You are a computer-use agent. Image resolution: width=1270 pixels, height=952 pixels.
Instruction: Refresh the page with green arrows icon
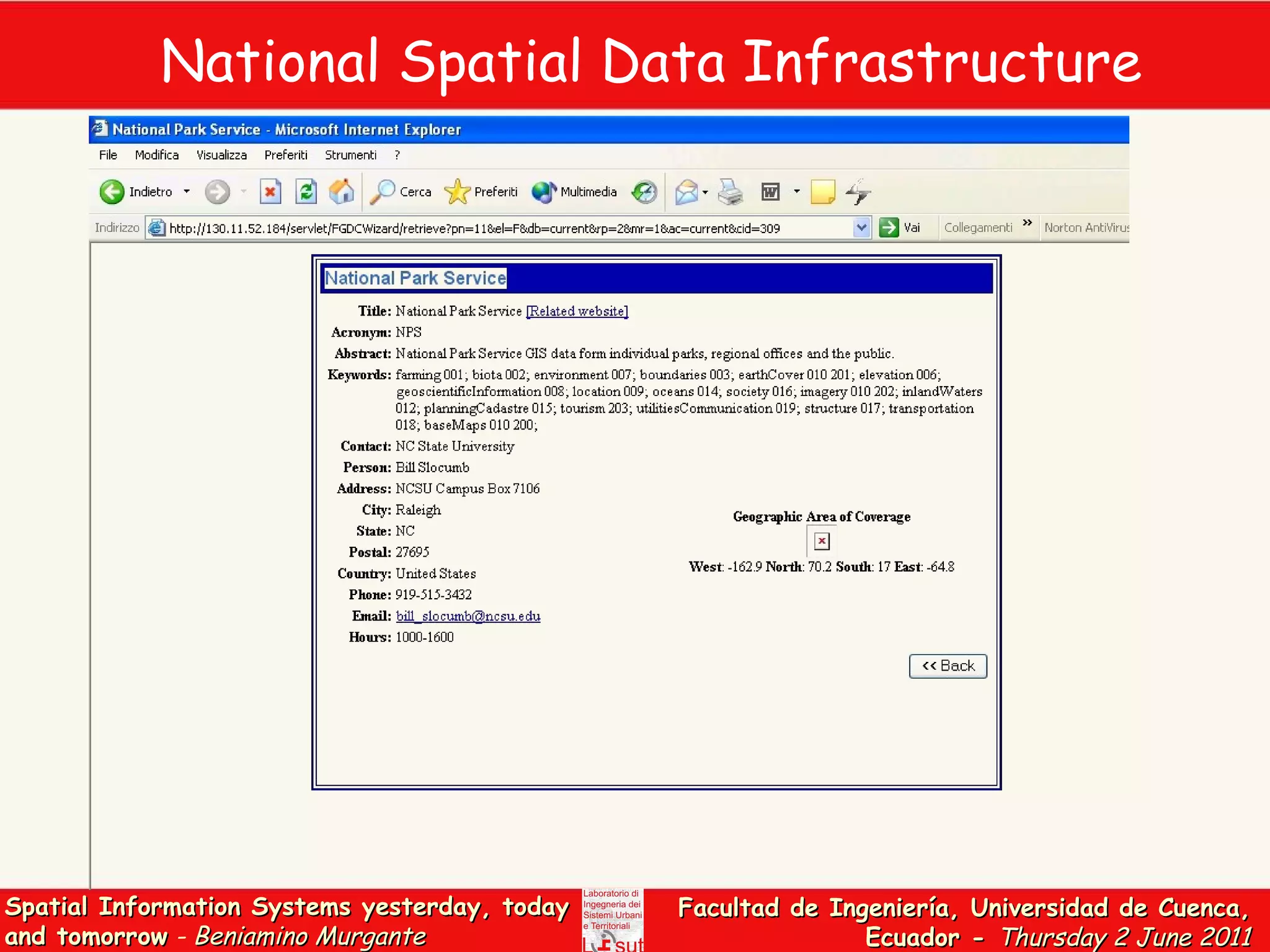[306, 192]
